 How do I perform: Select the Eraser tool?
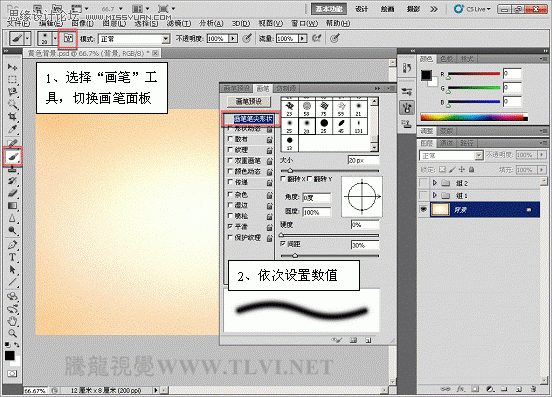[x=12, y=193]
